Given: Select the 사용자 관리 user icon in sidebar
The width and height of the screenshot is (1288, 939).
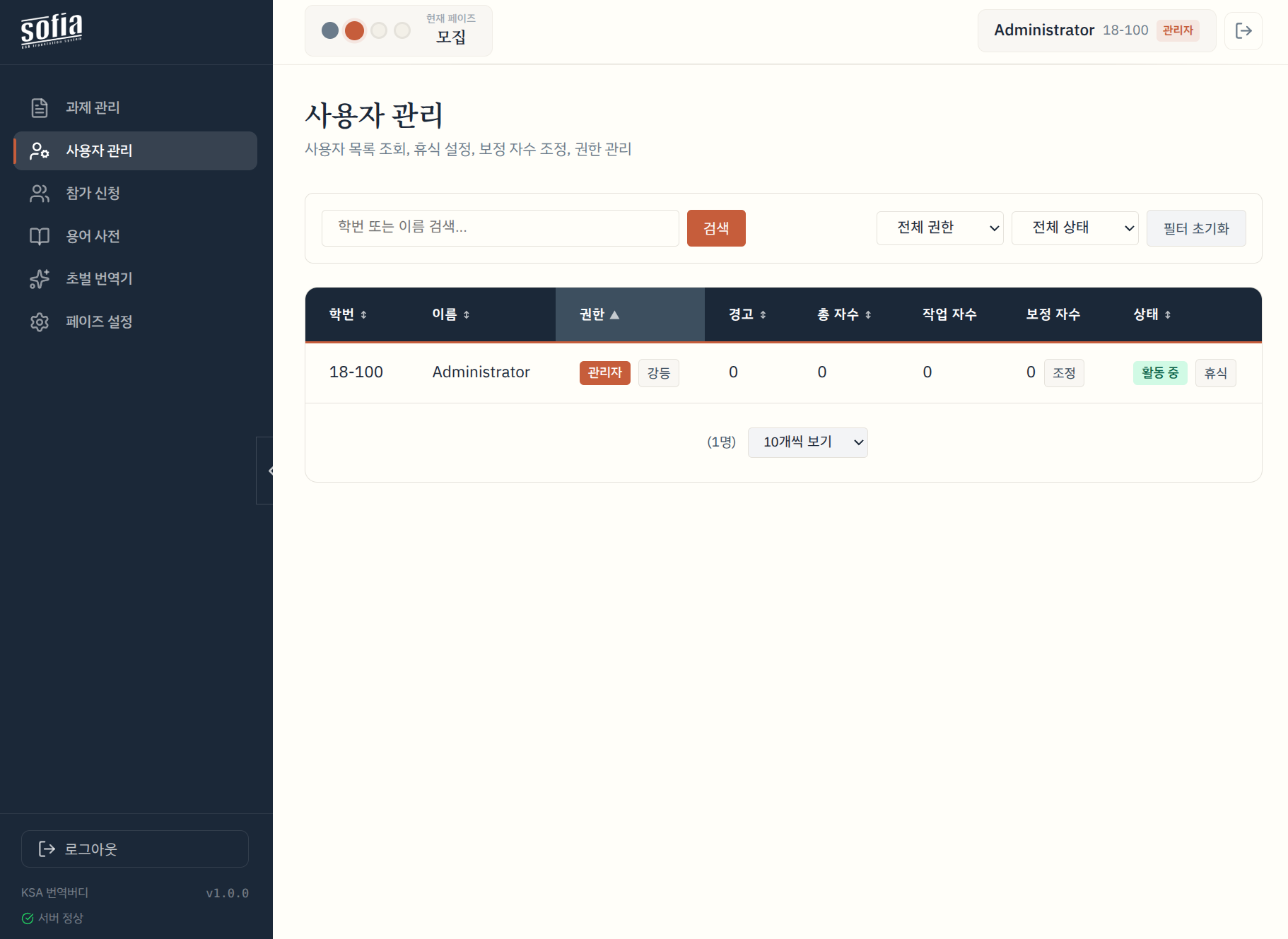Looking at the screenshot, I should [39, 150].
